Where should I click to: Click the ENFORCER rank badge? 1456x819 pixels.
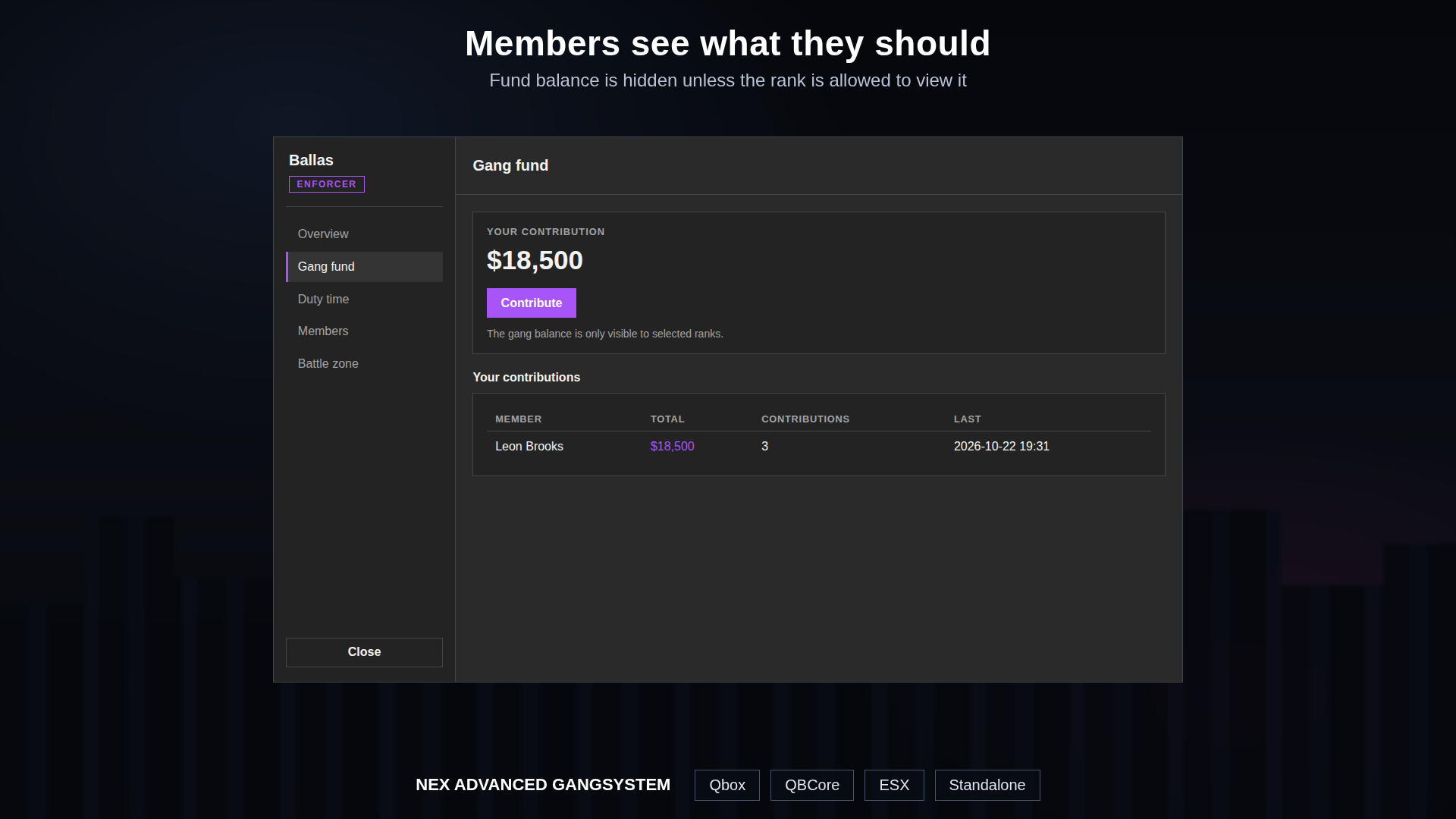(327, 184)
